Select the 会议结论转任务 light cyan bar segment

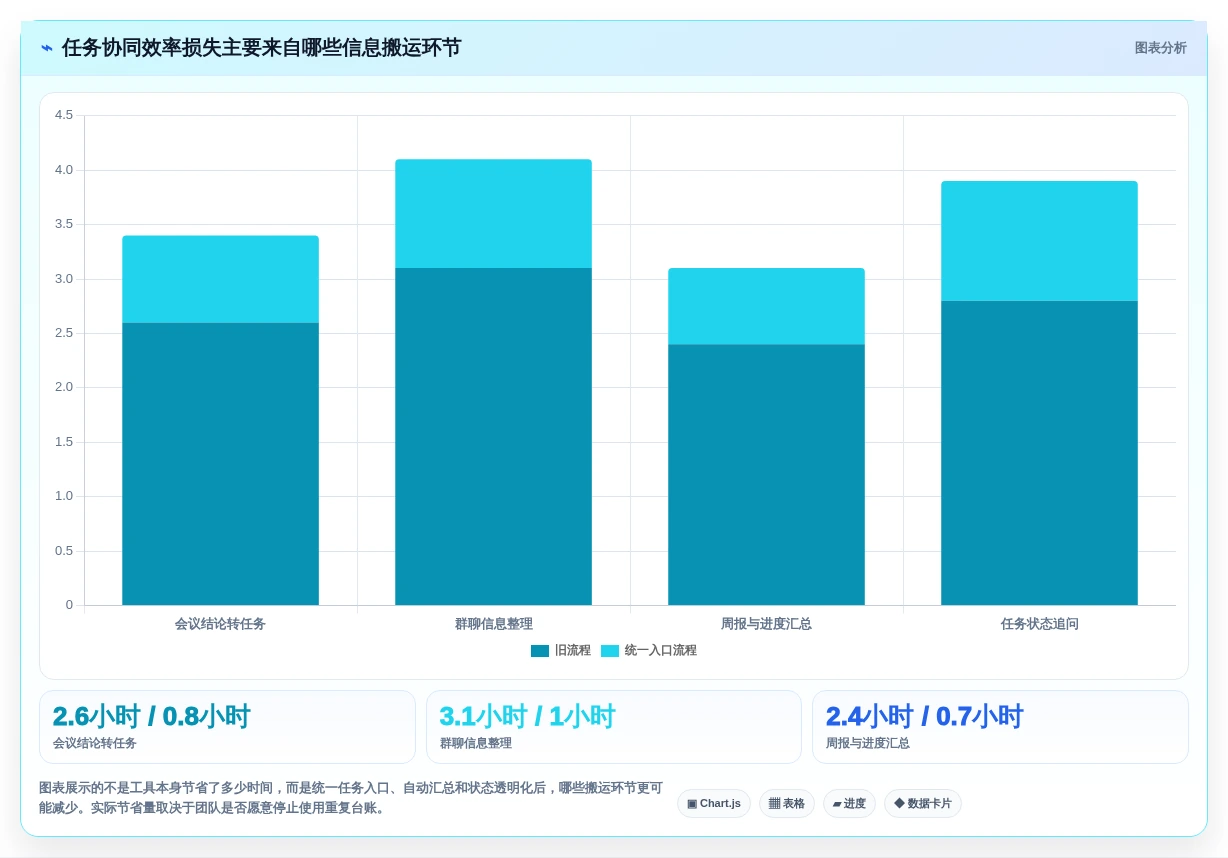(220, 279)
